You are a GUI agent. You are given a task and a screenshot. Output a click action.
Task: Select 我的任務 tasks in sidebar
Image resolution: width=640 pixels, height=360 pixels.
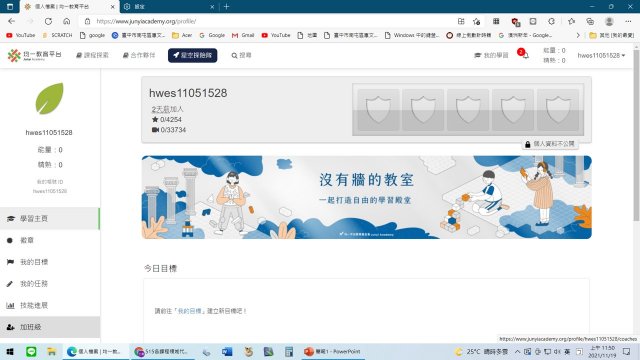click(50, 283)
